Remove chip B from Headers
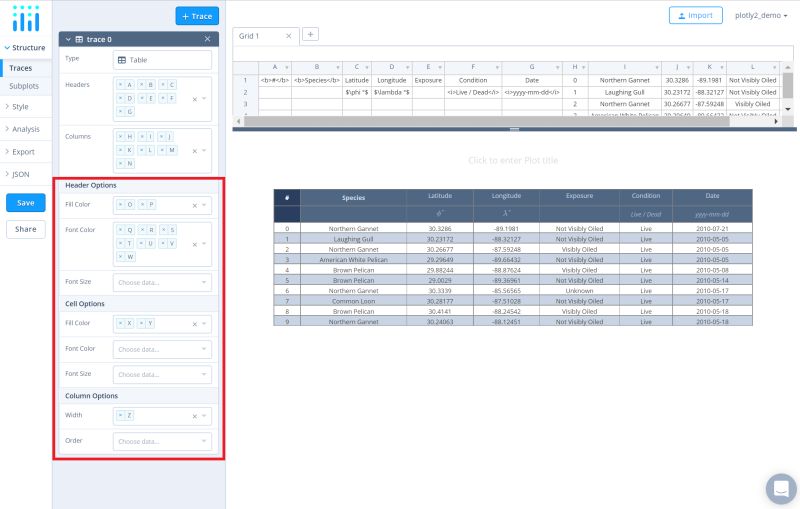The width and height of the screenshot is (800, 509). pyautogui.click(x=142, y=85)
